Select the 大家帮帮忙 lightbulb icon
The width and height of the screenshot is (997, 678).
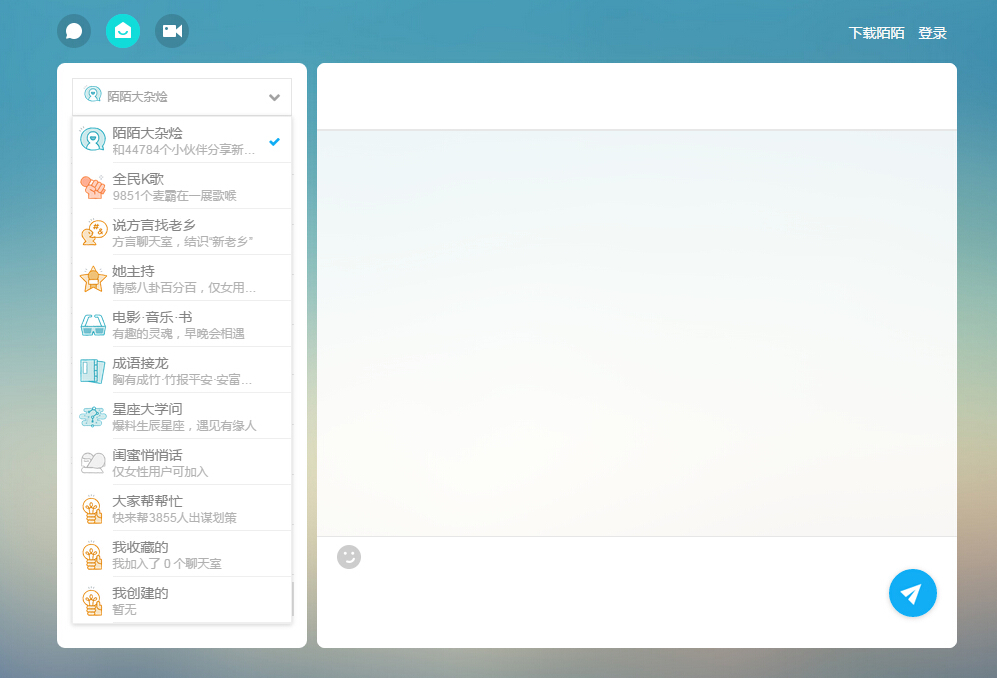[93, 507]
